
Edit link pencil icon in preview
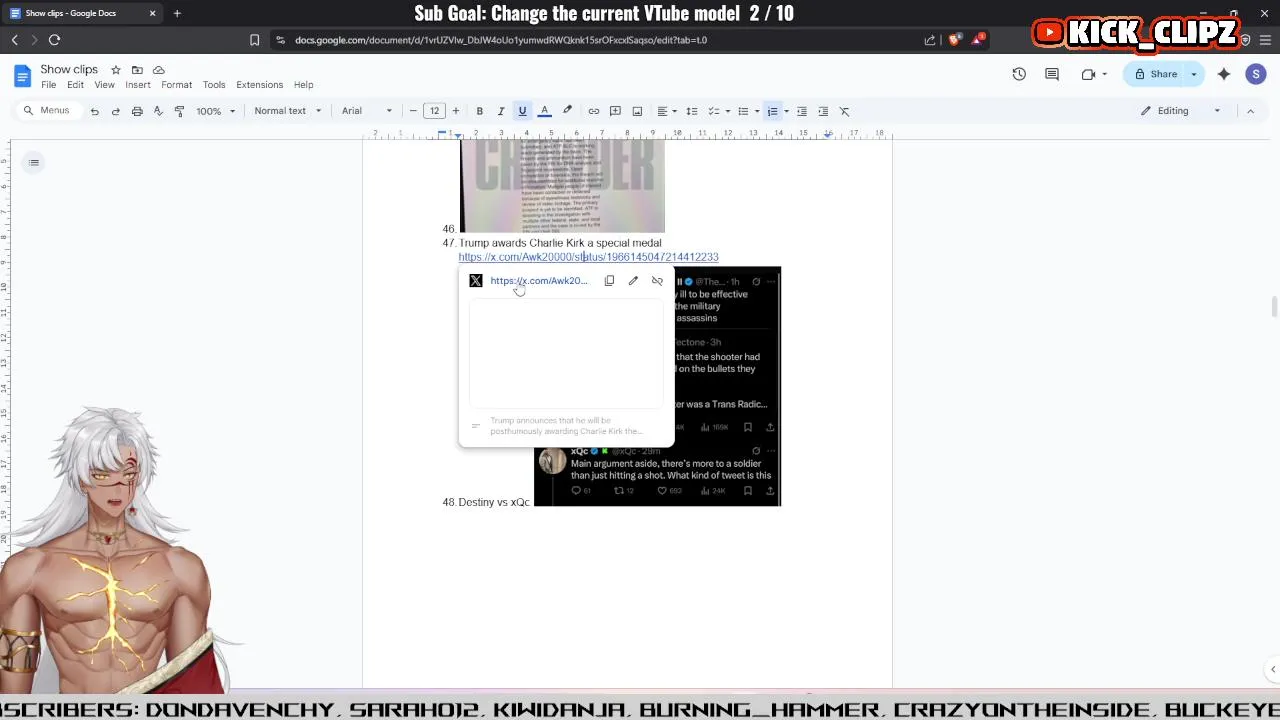coord(633,281)
